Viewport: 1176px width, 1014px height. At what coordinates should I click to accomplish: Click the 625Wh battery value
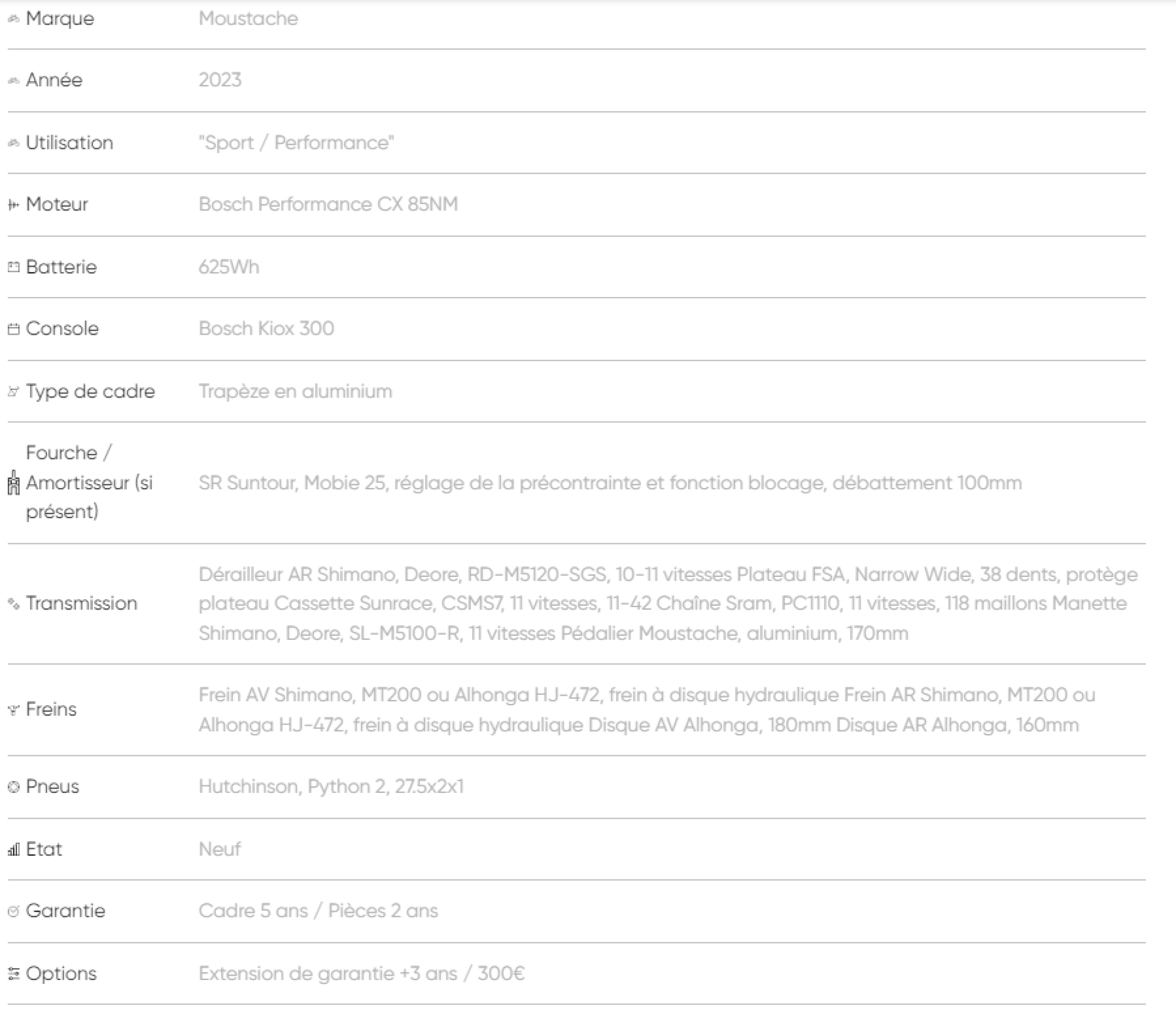(229, 267)
